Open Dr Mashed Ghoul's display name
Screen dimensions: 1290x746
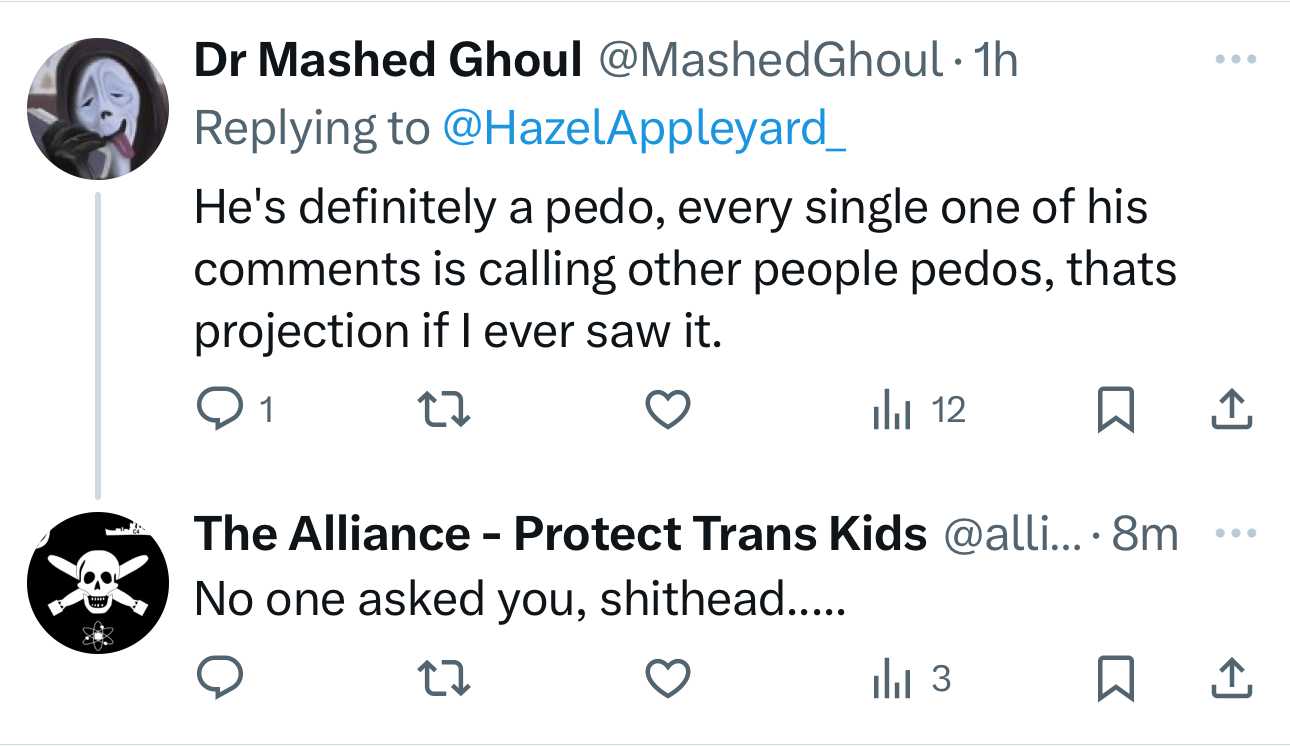pos(388,62)
